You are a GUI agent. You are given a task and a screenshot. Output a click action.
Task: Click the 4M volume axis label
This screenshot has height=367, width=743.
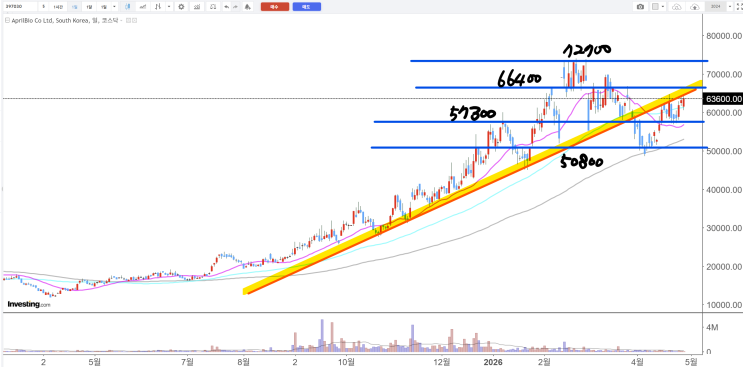tap(713, 328)
